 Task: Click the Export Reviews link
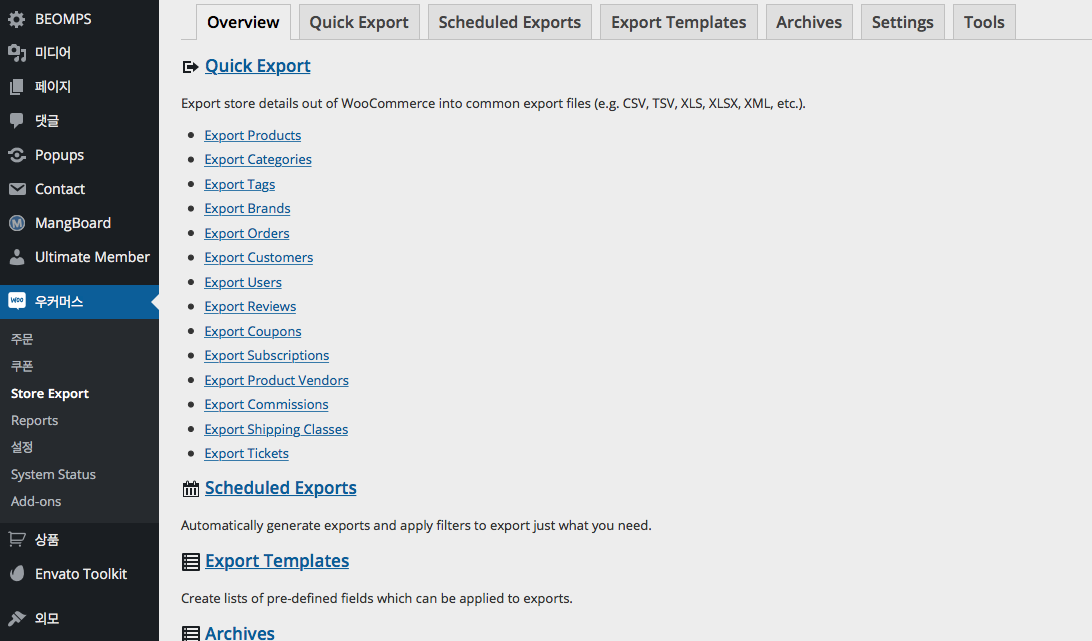250,307
